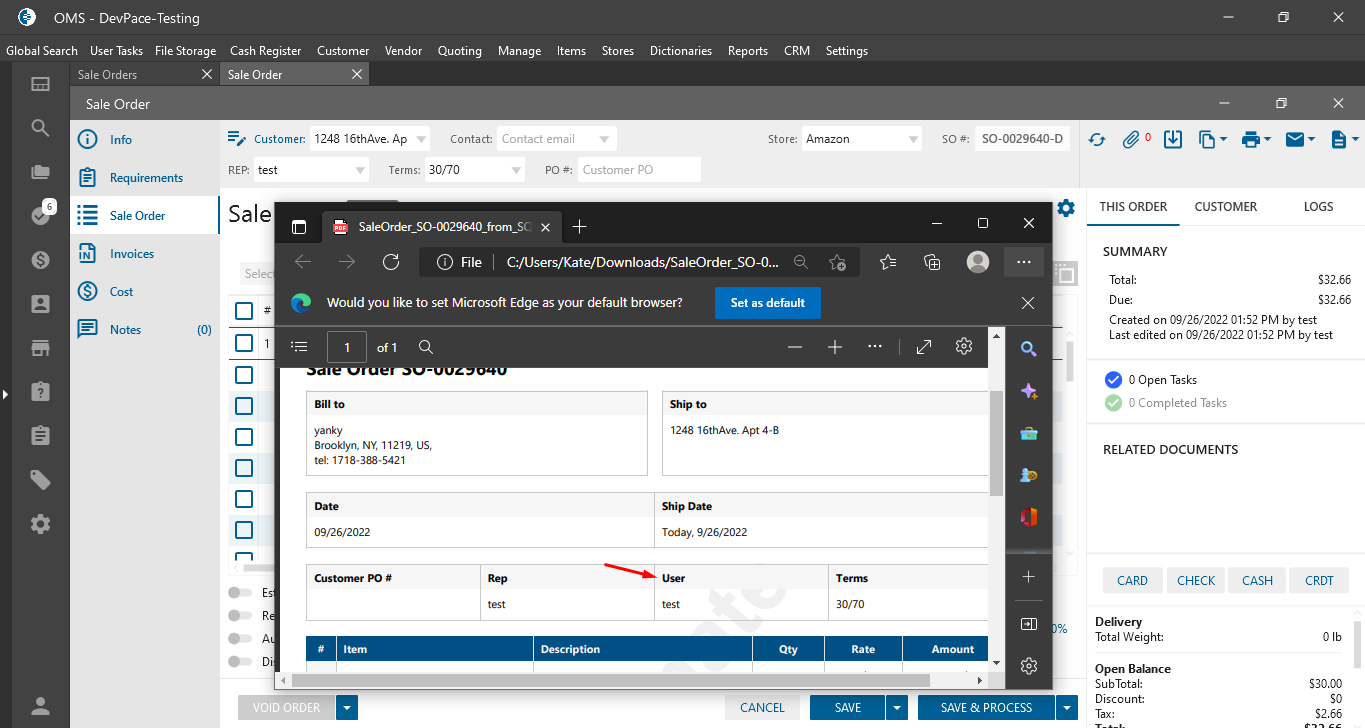Image resolution: width=1365 pixels, height=728 pixels.
Task: Open Edge Collections icon
Action: pyautogui.click(x=932, y=262)
